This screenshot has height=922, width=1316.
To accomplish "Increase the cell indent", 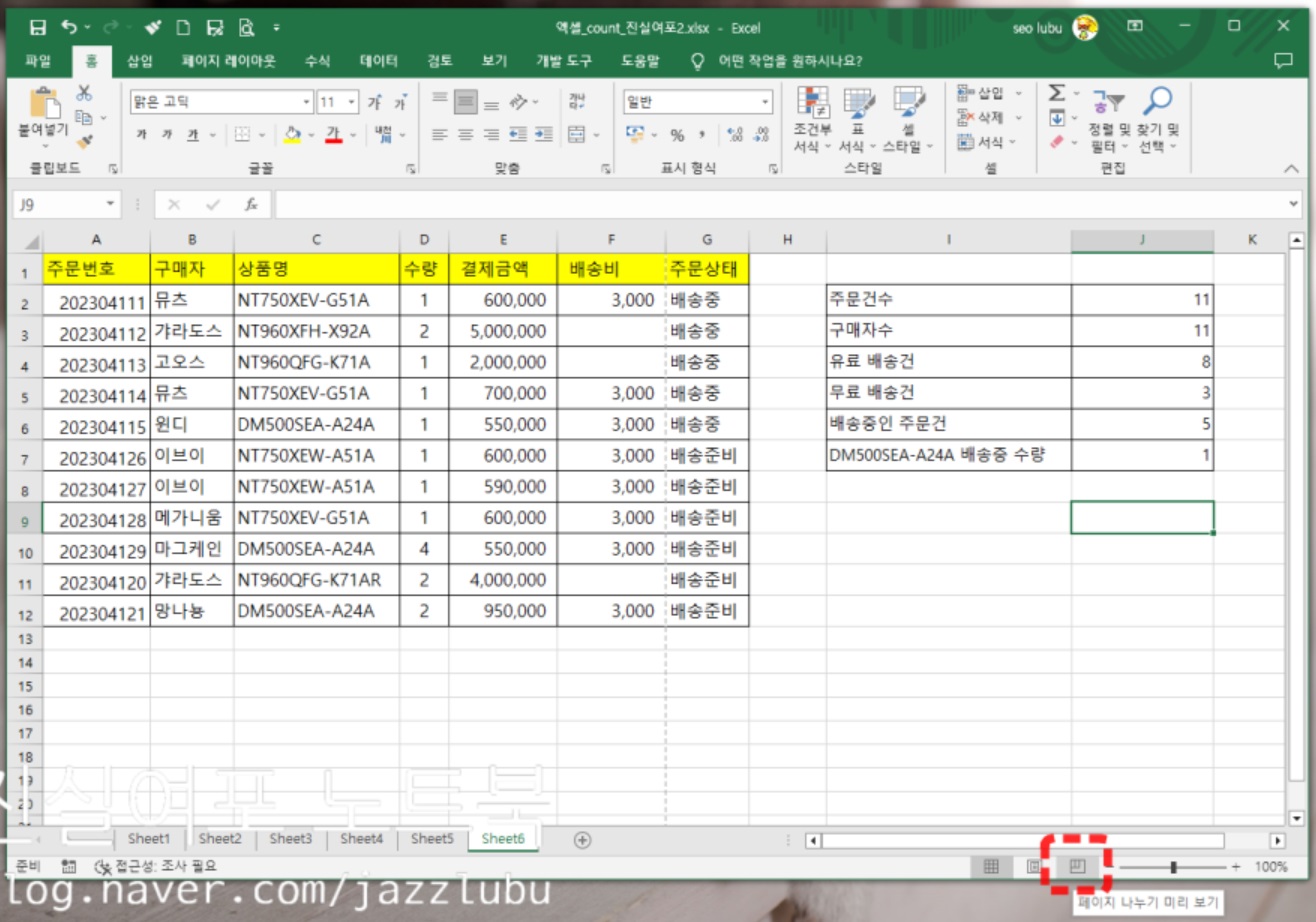I will click(543, 134).
